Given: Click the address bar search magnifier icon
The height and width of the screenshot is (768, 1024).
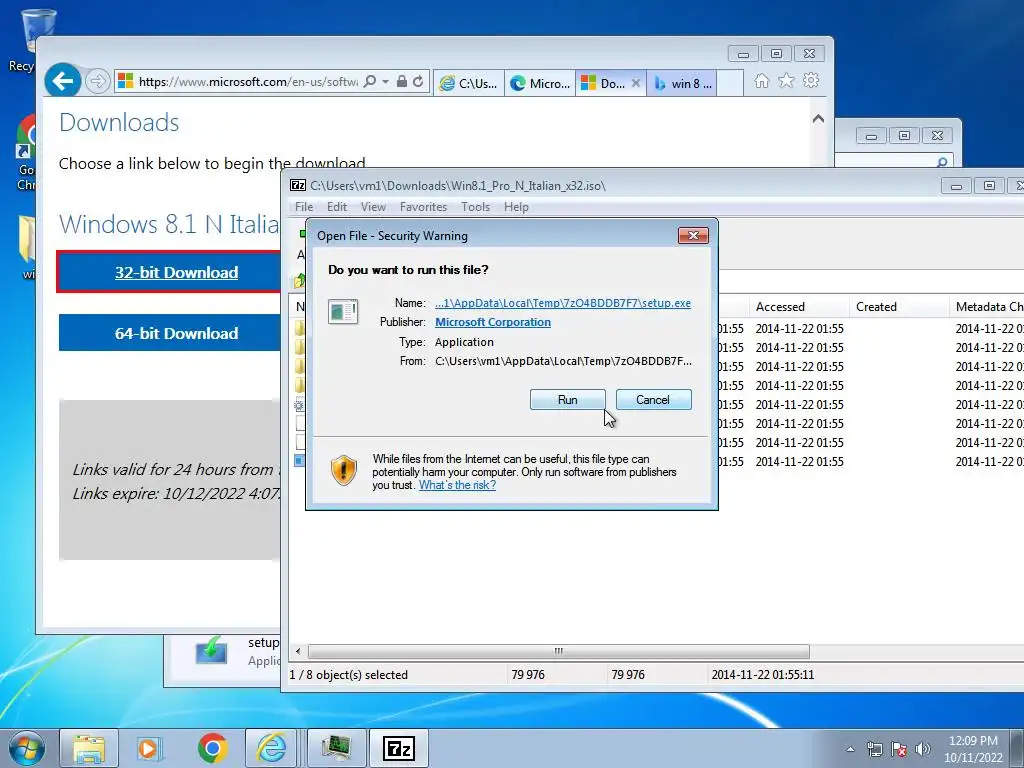Looking at the screenshot, I should (370, 82).
